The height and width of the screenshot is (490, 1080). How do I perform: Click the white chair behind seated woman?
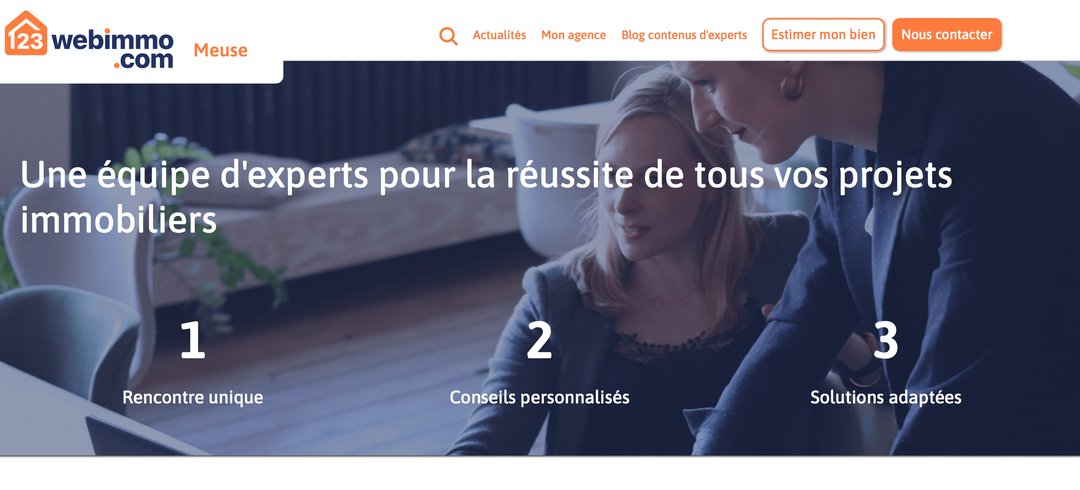551,179
